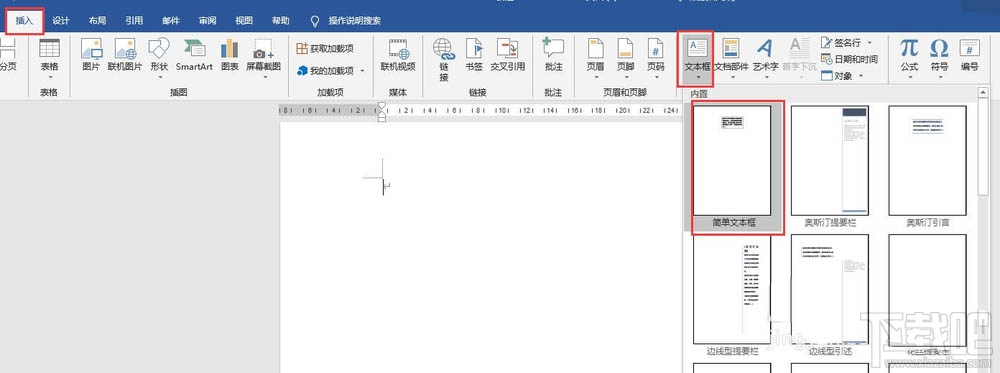Click 获取加载项 get add-ins
This screenshot has width=1000, height=373.
(325, 48)
